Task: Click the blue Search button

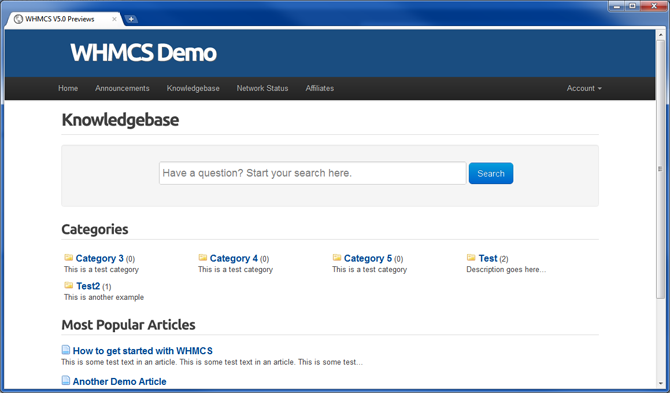Action: coord(491,173)
